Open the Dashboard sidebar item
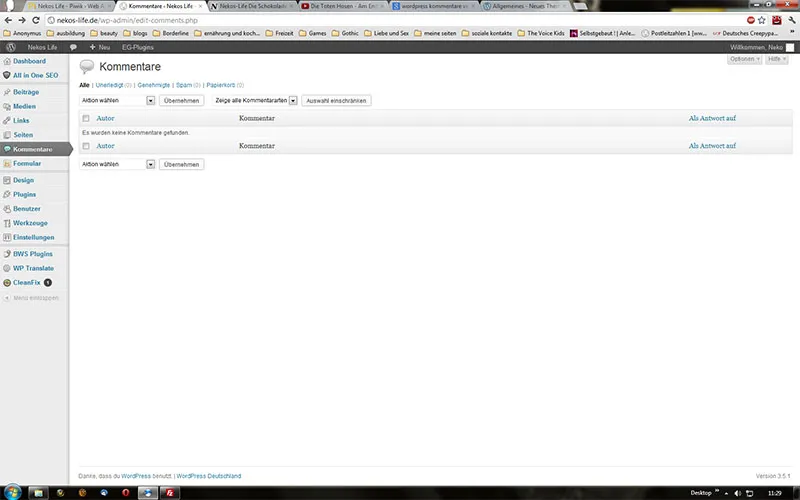800x500 pixels. [x=30, y=61]
